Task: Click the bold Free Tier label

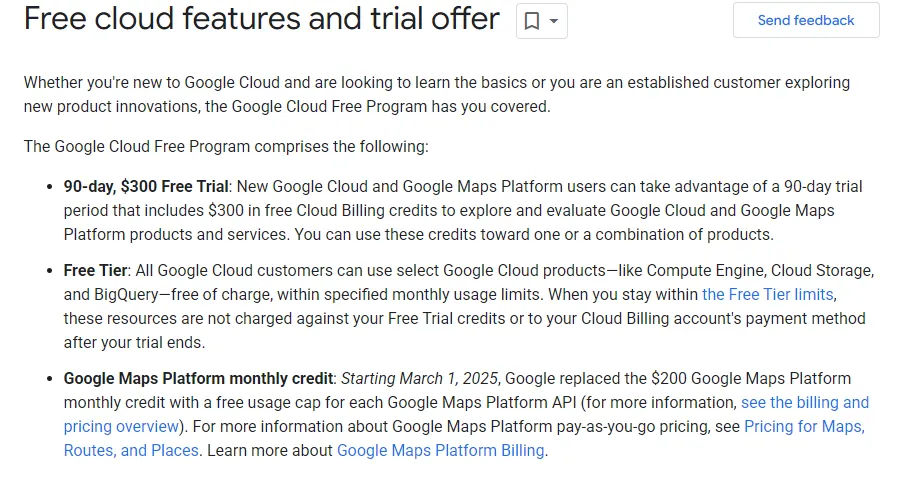Action: pos(95,271)
